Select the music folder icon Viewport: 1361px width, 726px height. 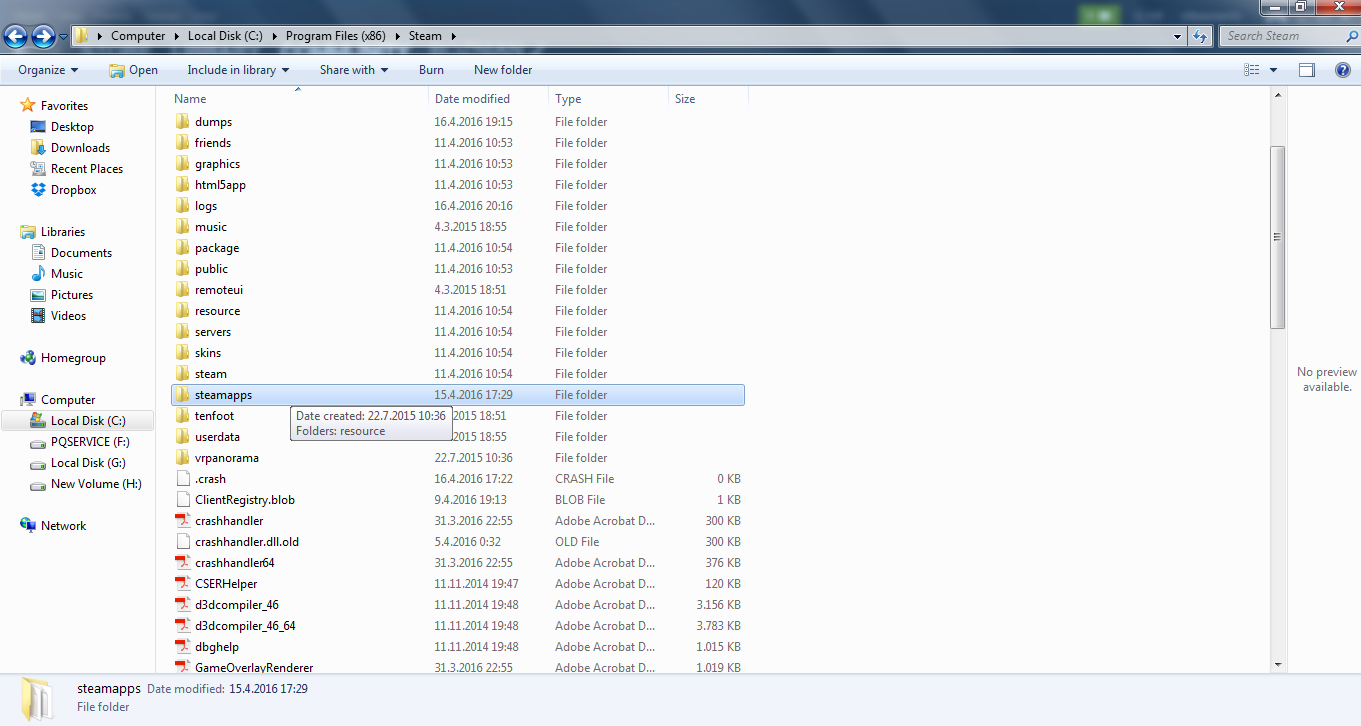tap(182, 227)
